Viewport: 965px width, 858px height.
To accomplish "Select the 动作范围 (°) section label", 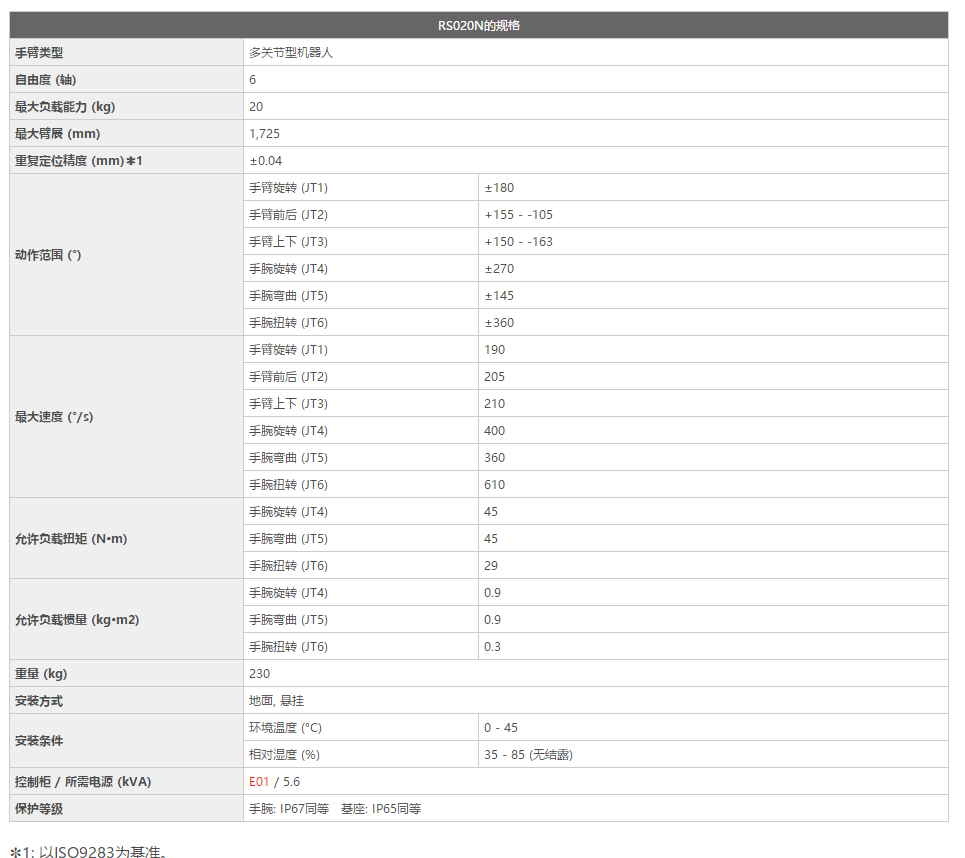I will (x=48, y=255).
